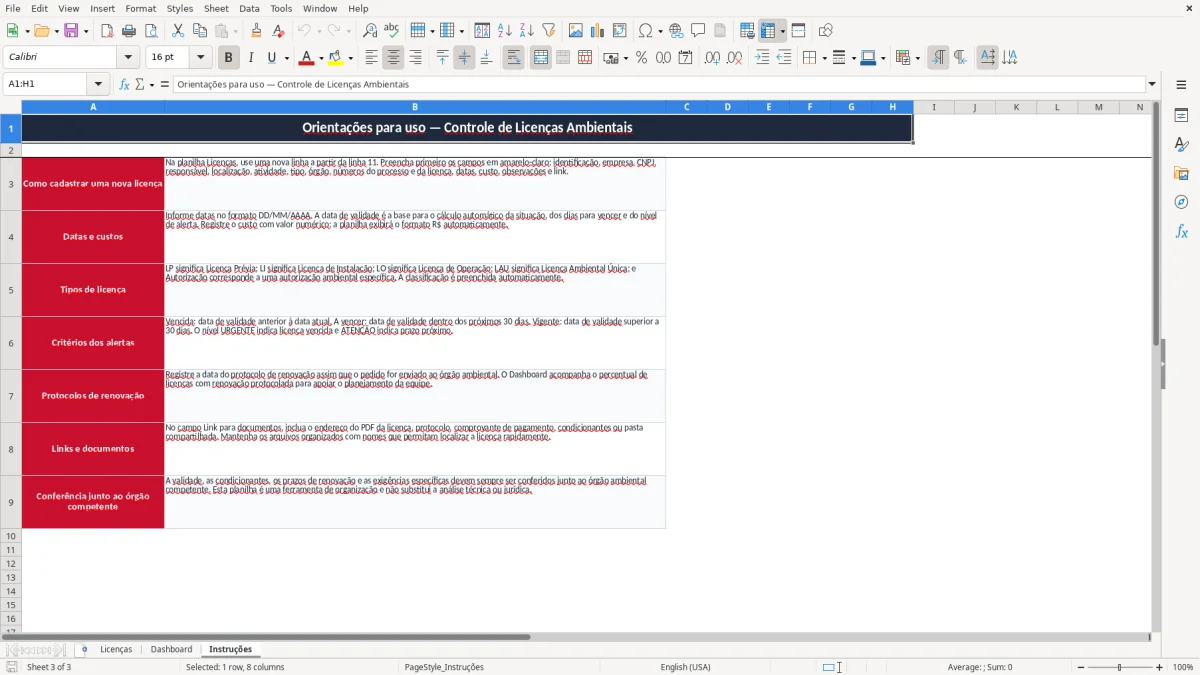
Task: Switch to the Licenças sheet tab
Action: pyautogui.click(x=116, y=649)
